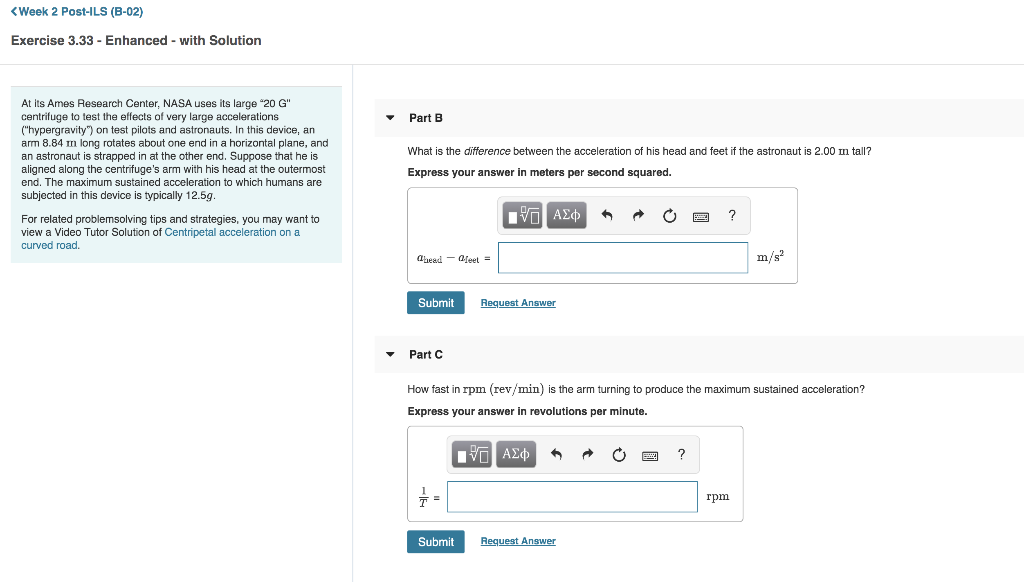1024x582 pixels.
Task: Collapse the Part C section
Action: (389, 354)
